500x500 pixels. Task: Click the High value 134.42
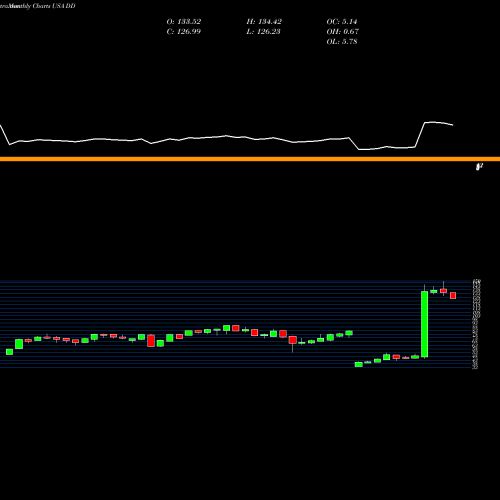(x=264, y=22)
